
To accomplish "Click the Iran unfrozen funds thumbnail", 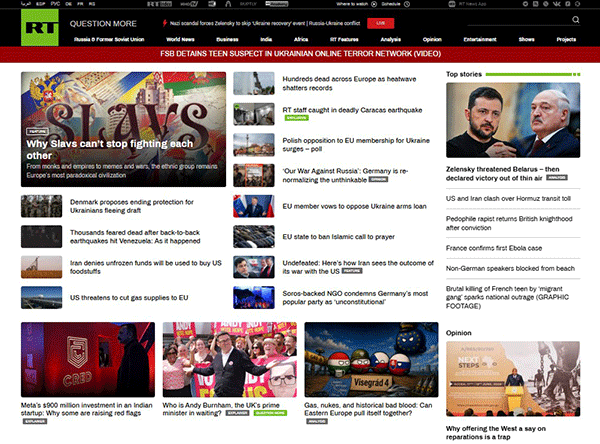I will point(41,267).
